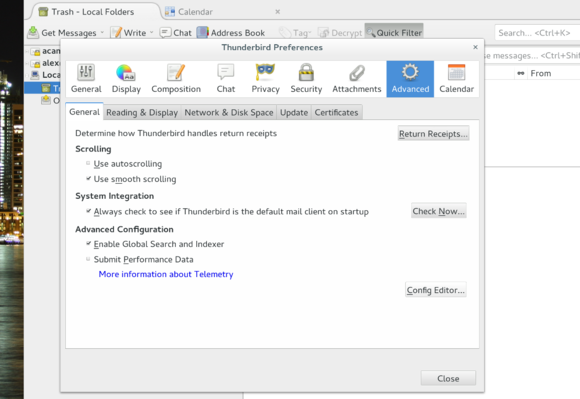Open the Return Receipts dialog
580x399 pixels.
coord(433,133)
